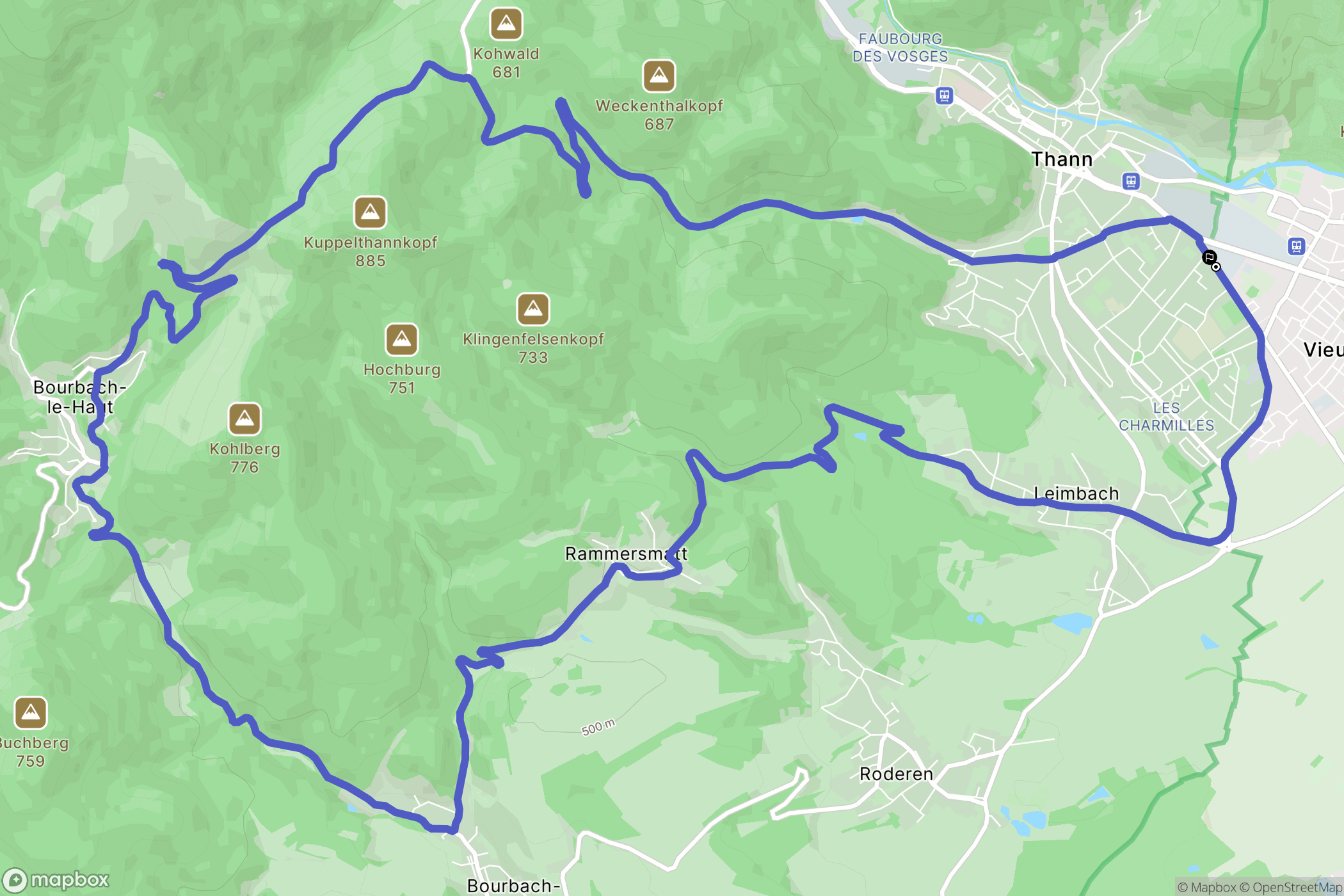Click the route start flag marker
Viewport: 1344px width, 896px height.
coord(1209,258)
